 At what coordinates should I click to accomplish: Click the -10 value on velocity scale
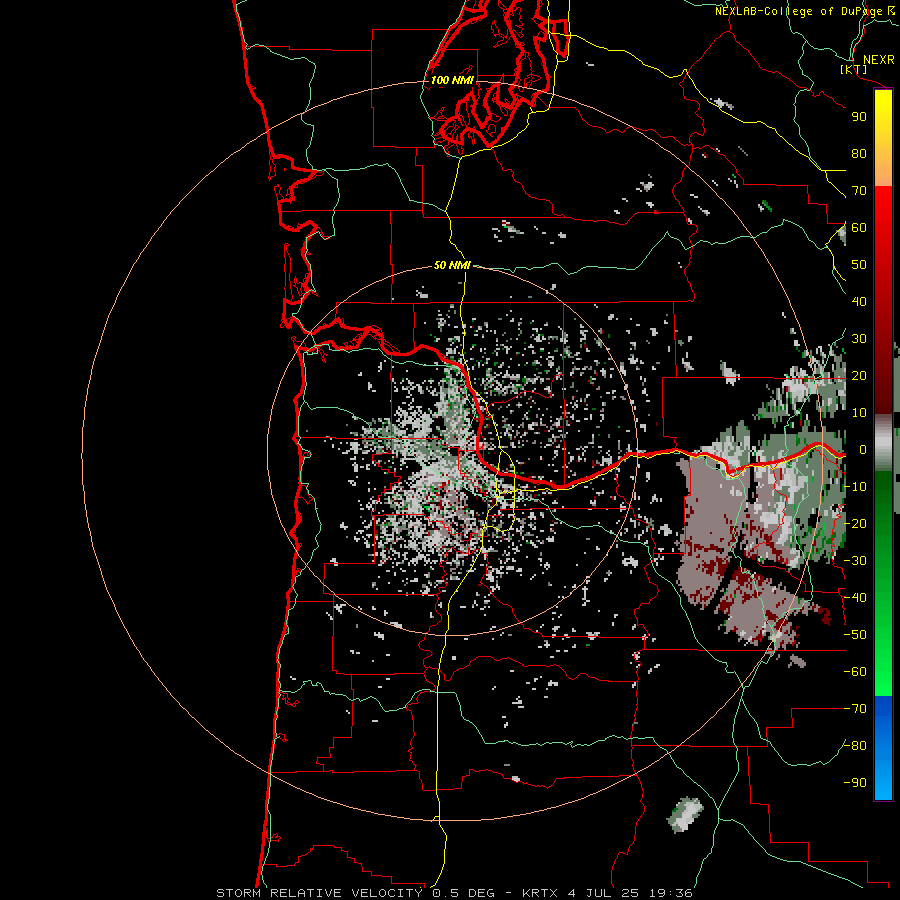[855, 487]
